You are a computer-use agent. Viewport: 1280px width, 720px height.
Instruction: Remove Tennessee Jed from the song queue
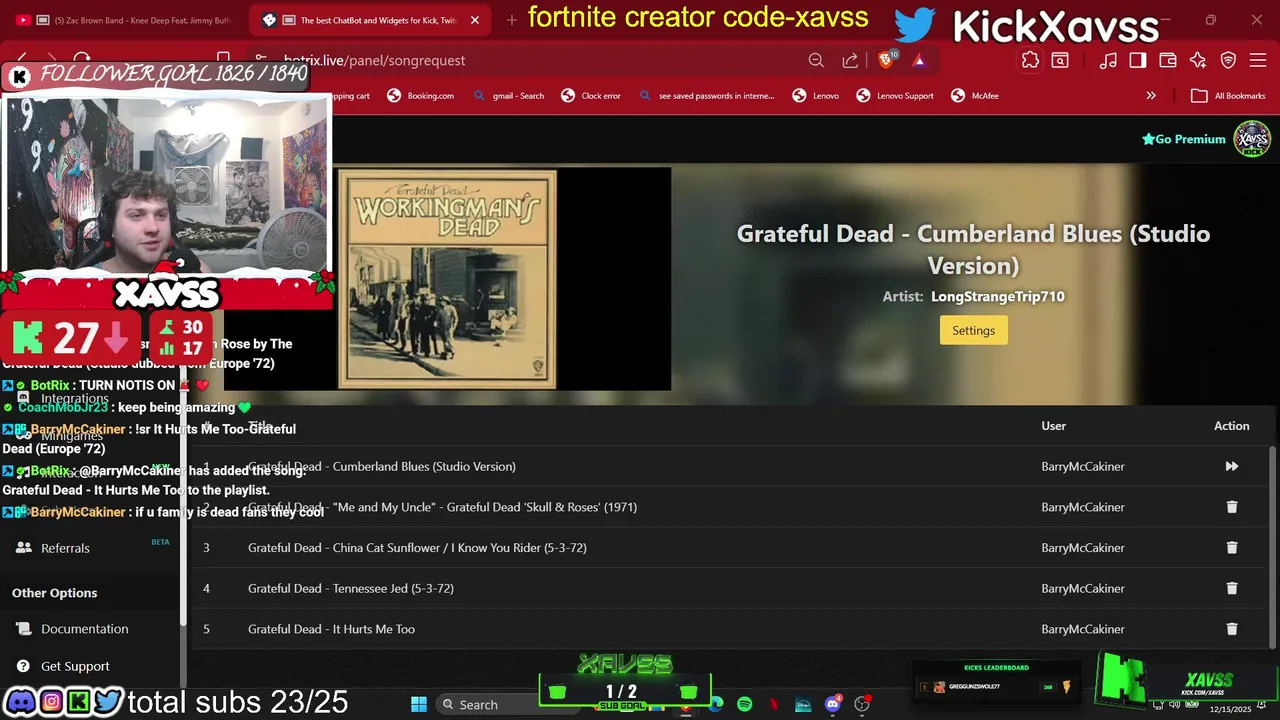click(x=1231, y=588)
